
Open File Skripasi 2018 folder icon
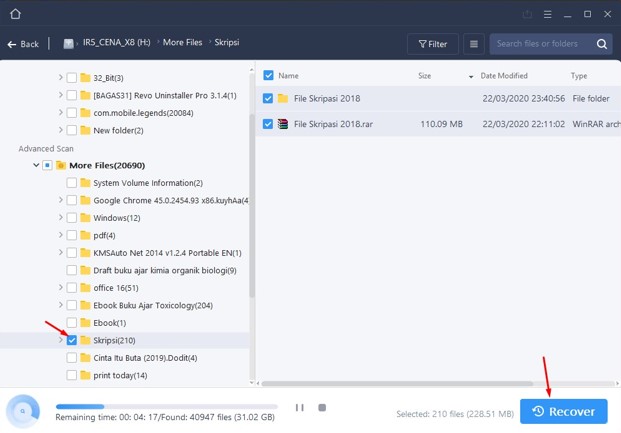283,98
